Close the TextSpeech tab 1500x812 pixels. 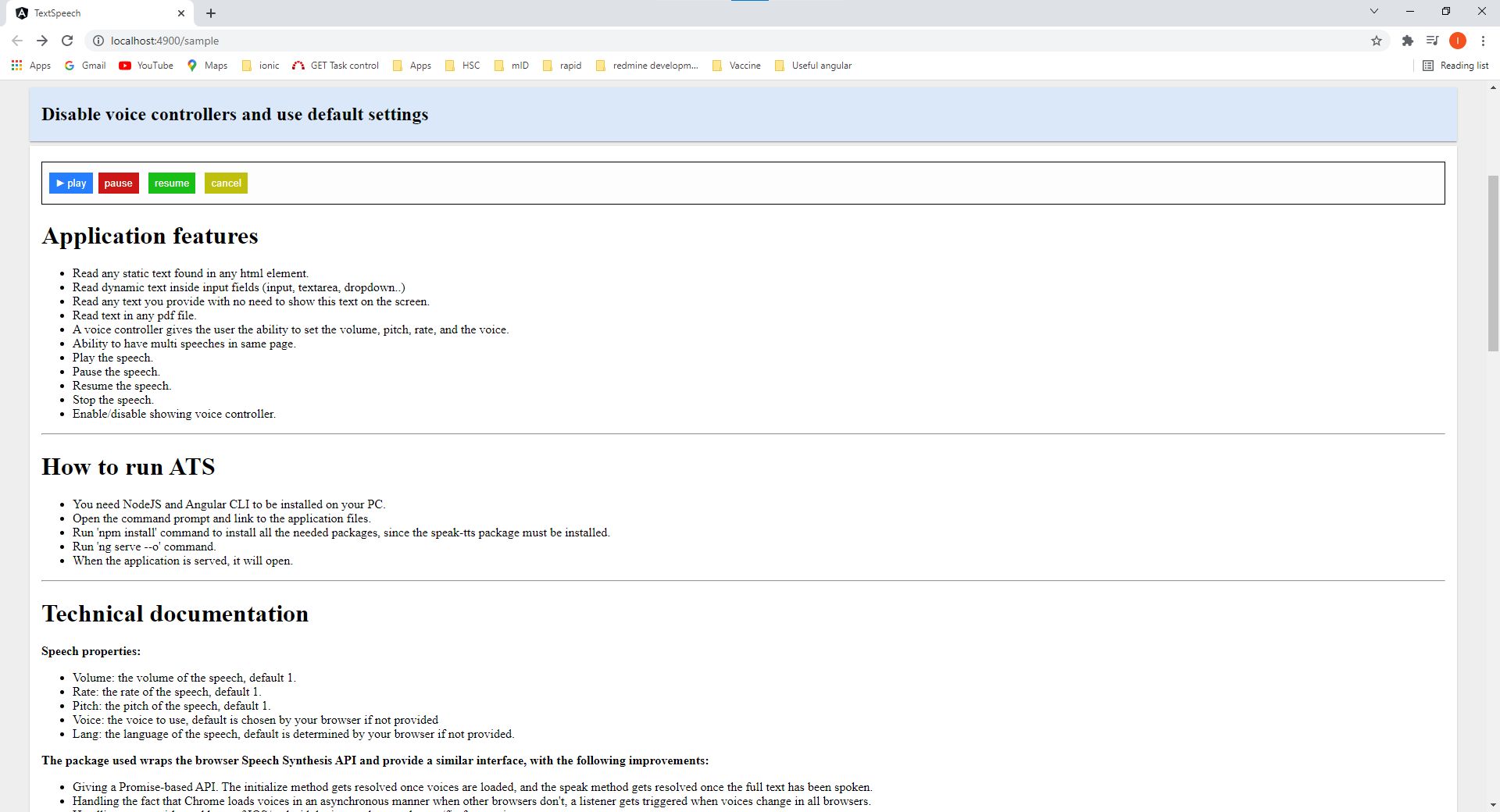pos(181,13)
